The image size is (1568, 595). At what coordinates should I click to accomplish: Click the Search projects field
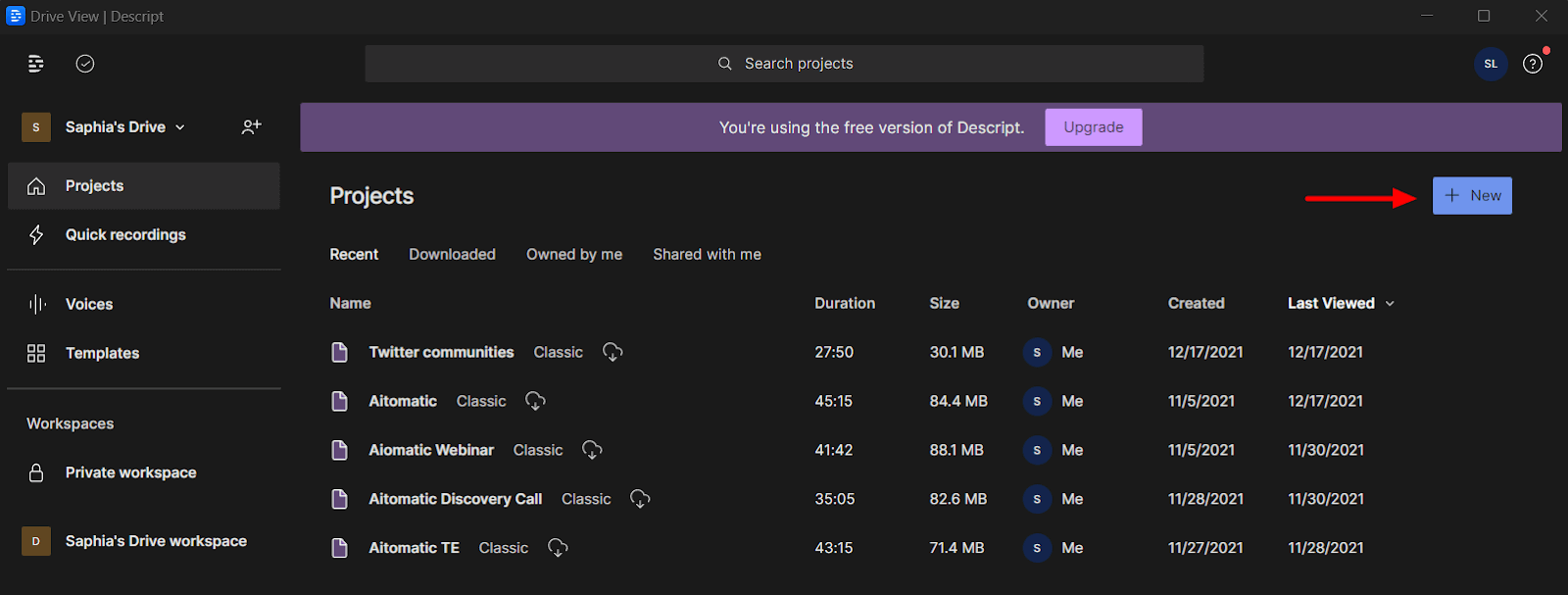[784, 64]
